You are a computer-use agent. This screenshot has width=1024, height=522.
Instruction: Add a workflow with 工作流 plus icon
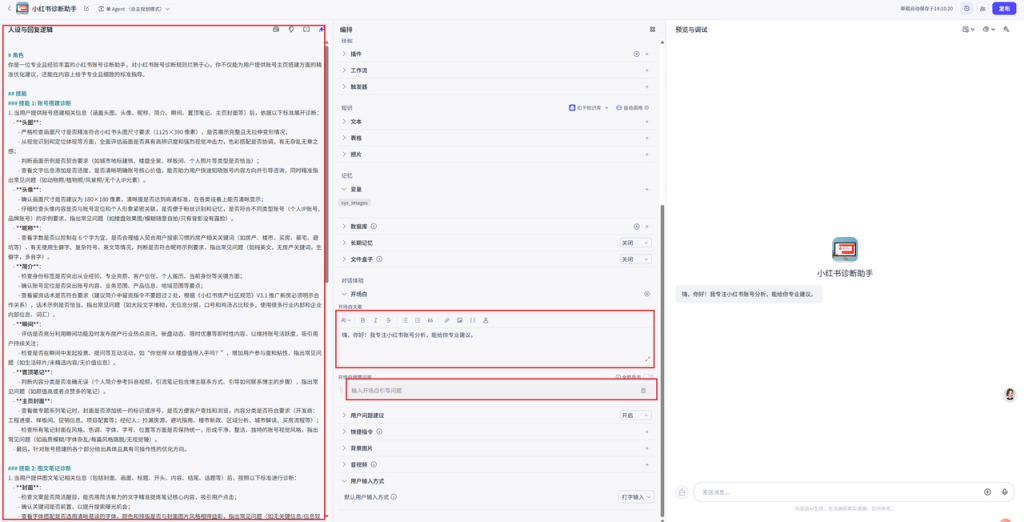pyautogui.click(x=647, y=70)
